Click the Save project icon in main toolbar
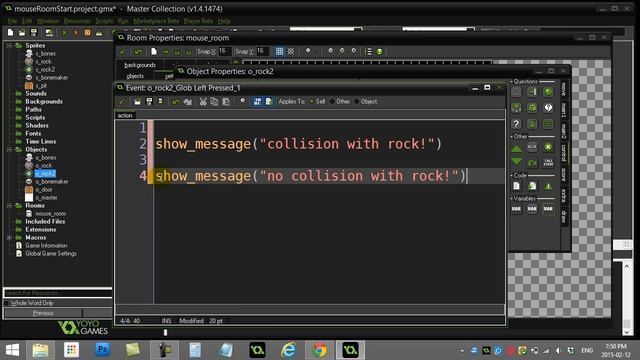The width and height of the screenshot is (640, 360). click(34, 33)
